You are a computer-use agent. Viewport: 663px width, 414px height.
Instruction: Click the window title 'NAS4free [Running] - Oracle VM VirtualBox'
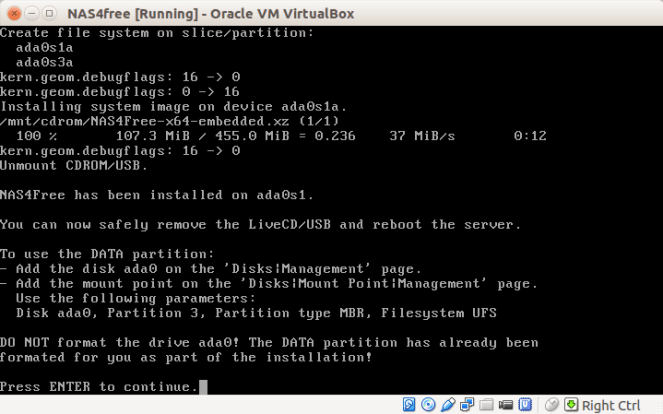(211, 14)
